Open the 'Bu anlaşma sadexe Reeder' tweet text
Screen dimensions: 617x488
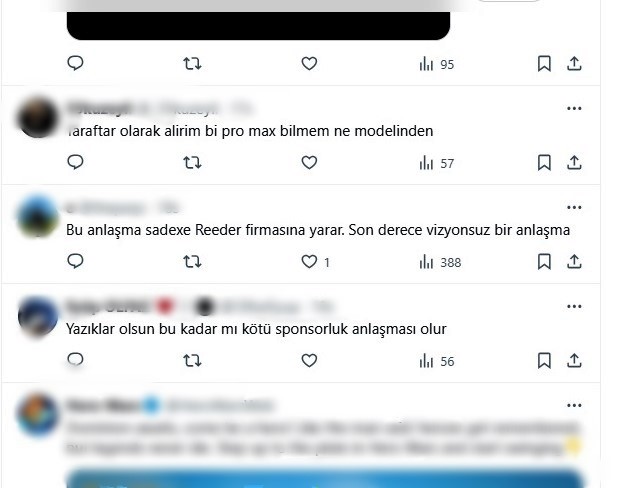(x=318, y=230)
